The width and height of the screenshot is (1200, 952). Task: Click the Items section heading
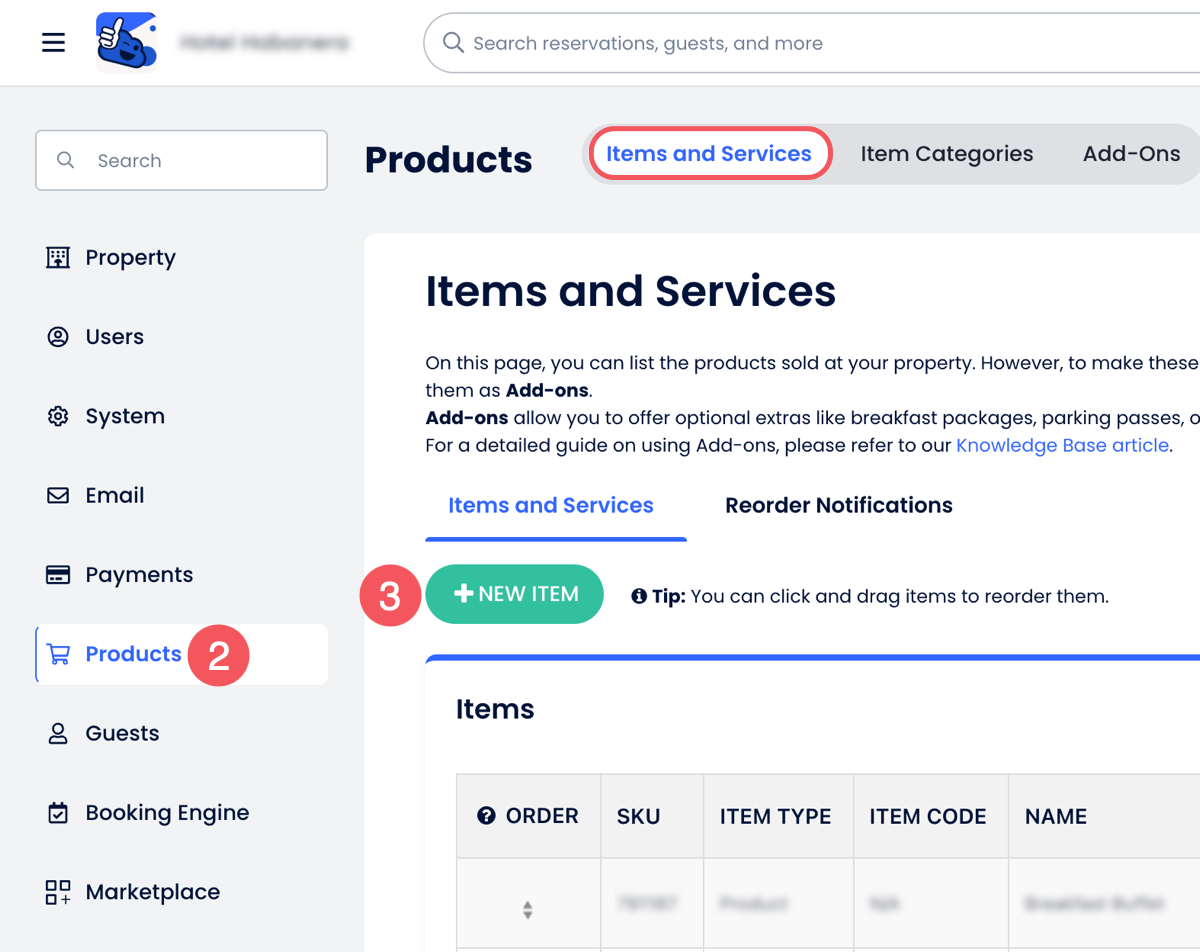(495, 709)
